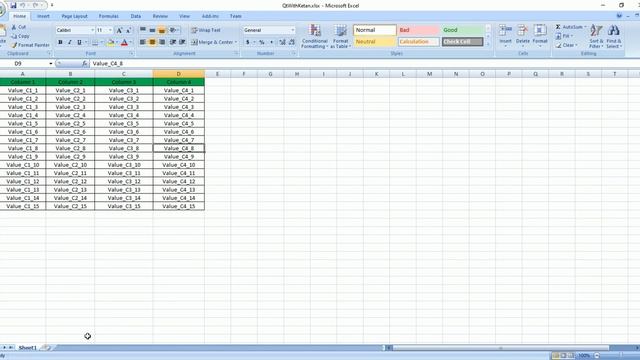Apply the Calculation cell style
640x360 pixels.
click(x=418, y=42)
